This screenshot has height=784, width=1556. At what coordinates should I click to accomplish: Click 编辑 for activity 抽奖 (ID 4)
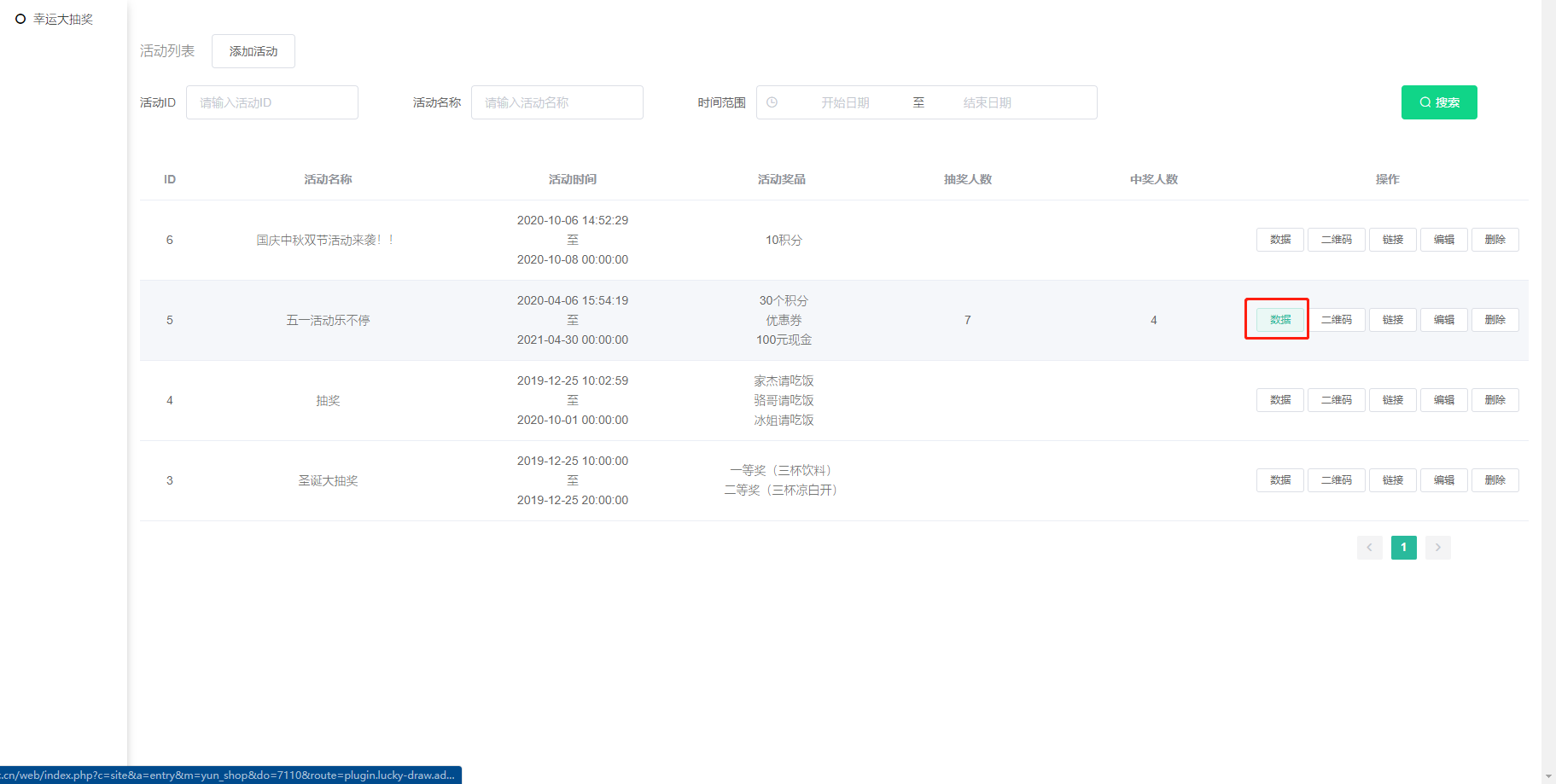coord(1444,400)
